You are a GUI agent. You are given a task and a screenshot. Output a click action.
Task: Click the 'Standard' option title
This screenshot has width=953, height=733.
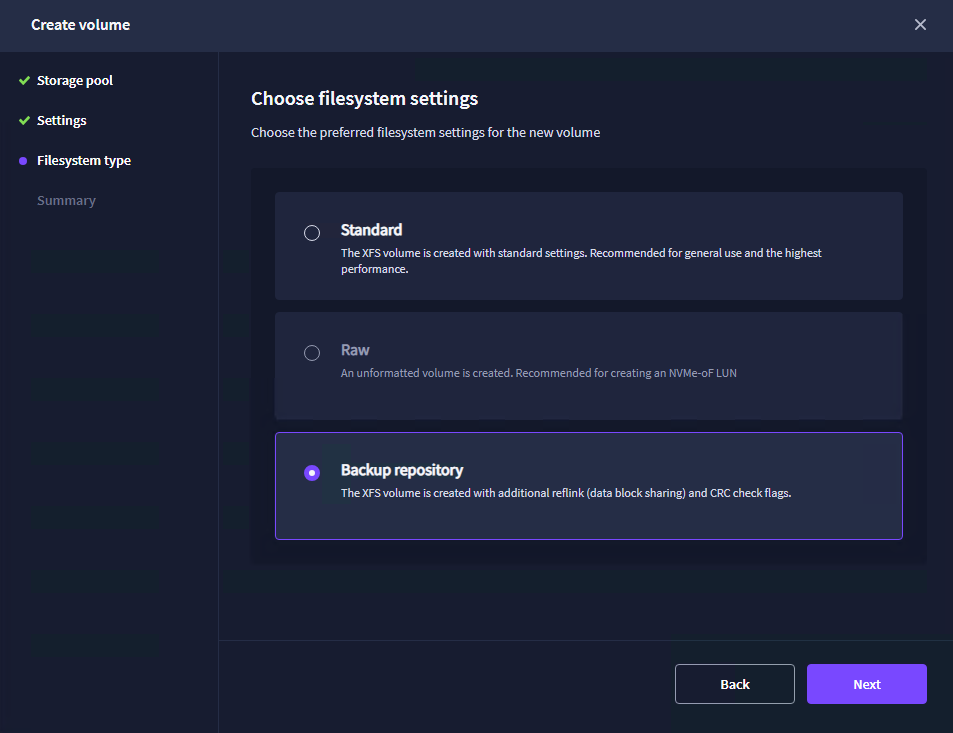371,230
